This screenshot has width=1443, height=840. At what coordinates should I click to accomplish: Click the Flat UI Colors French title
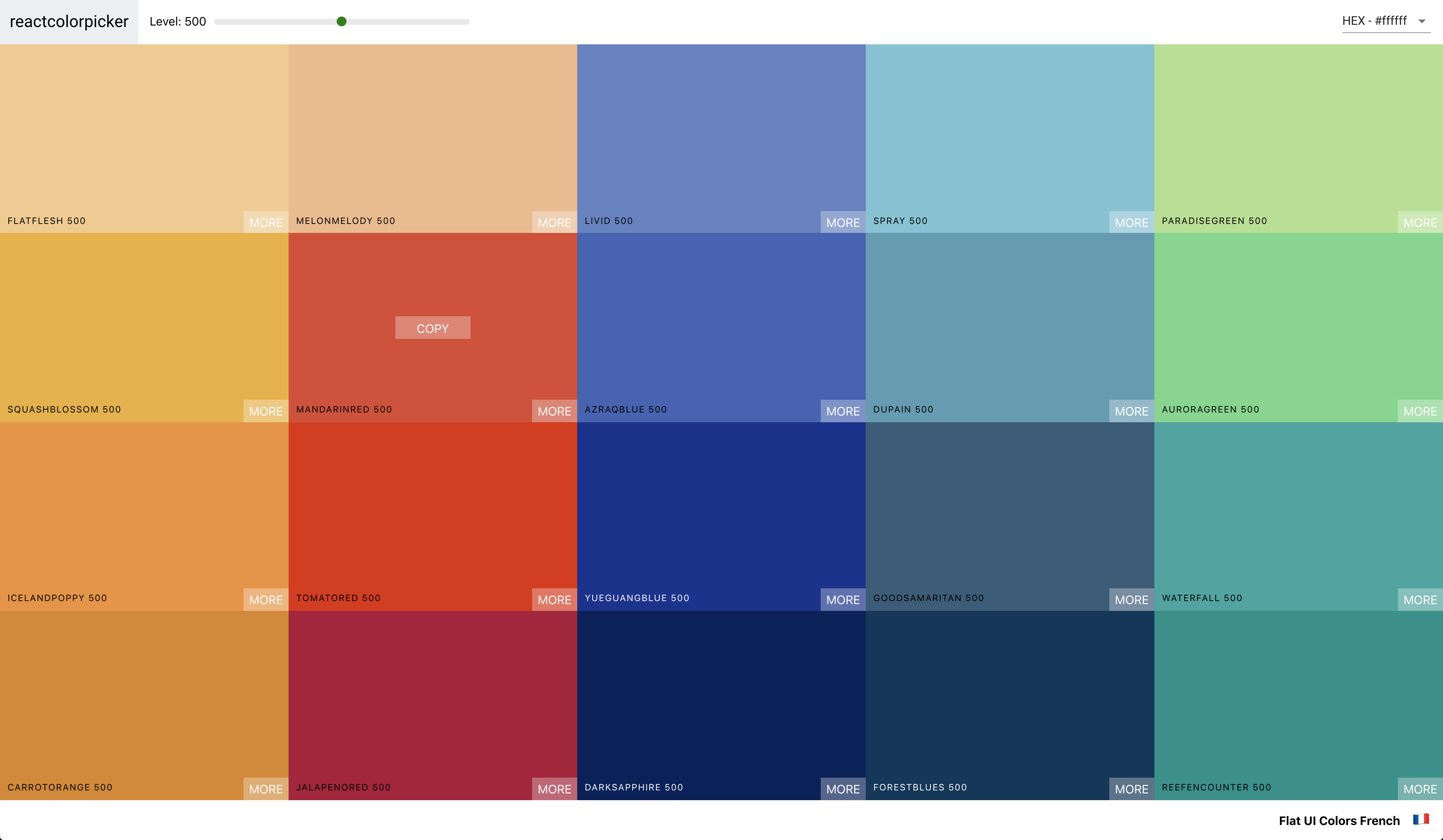coord(1339,820)
